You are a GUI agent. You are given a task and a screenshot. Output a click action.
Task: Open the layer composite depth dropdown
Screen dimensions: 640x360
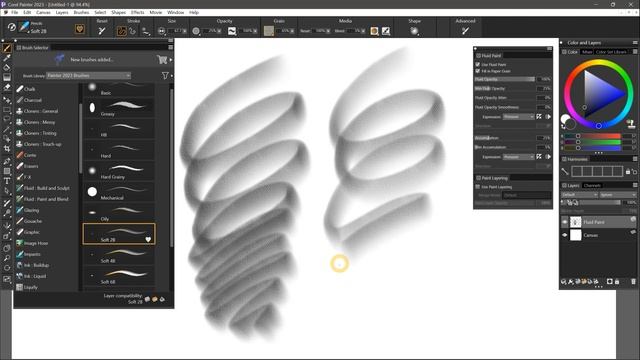618,195
